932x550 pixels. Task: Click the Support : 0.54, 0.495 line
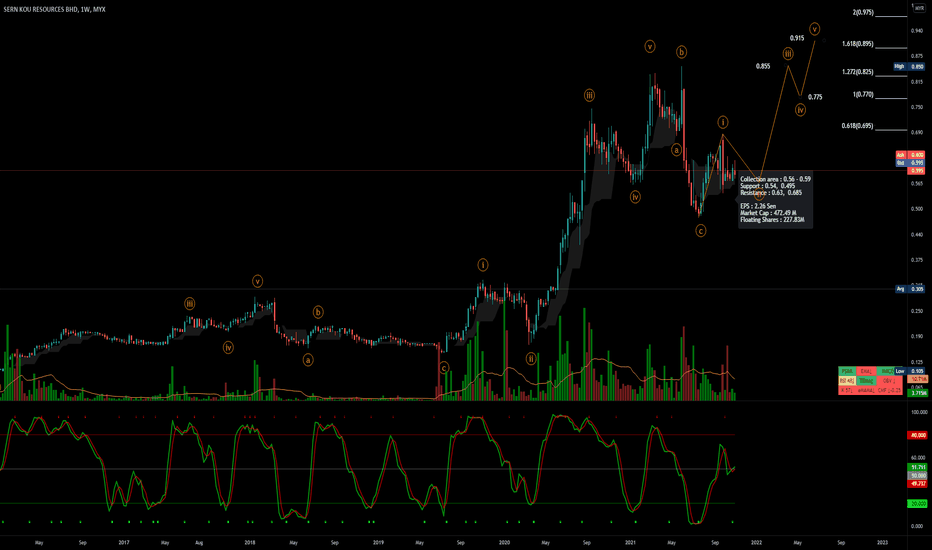click(x=767, y=186)
